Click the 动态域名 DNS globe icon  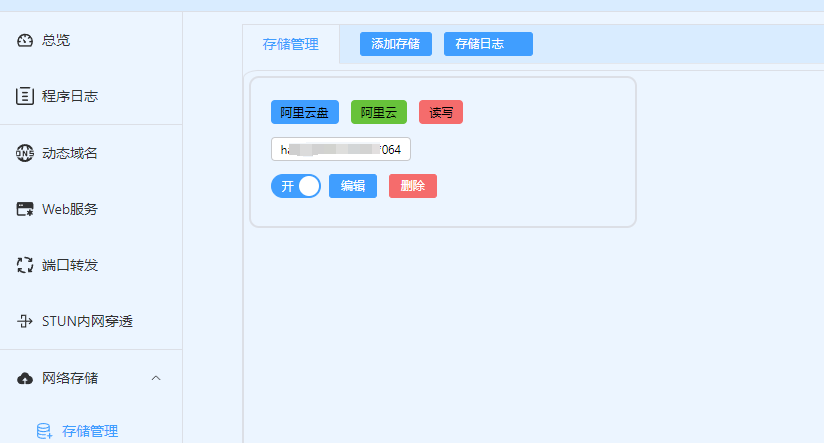[x=25, y=153]
